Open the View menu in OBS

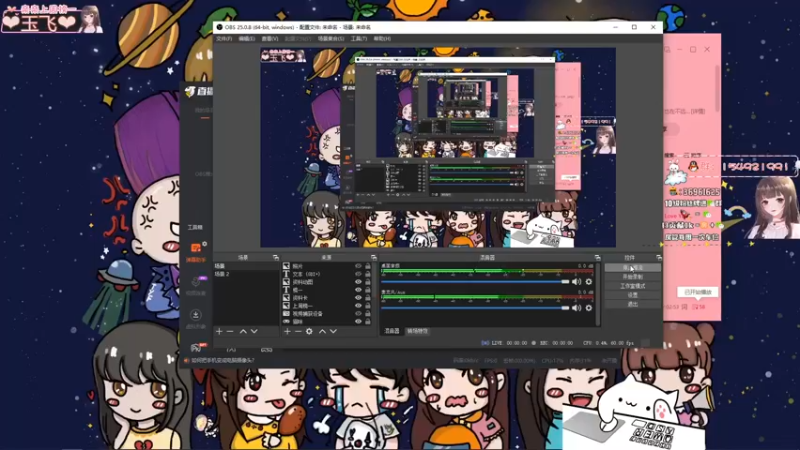[270, 39]
